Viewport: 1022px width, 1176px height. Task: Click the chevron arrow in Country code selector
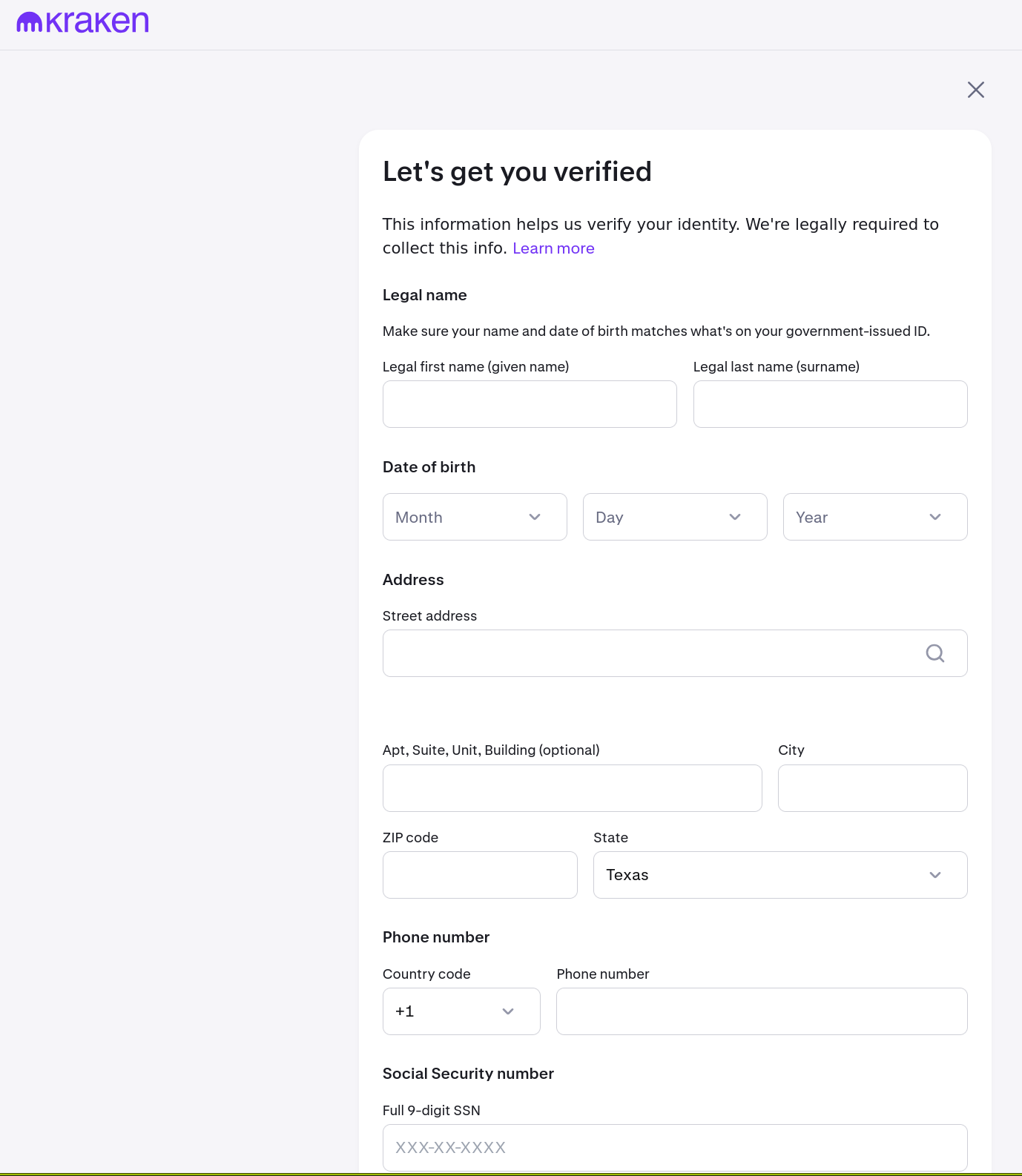pyautogui.click(x=508, y=1011)
